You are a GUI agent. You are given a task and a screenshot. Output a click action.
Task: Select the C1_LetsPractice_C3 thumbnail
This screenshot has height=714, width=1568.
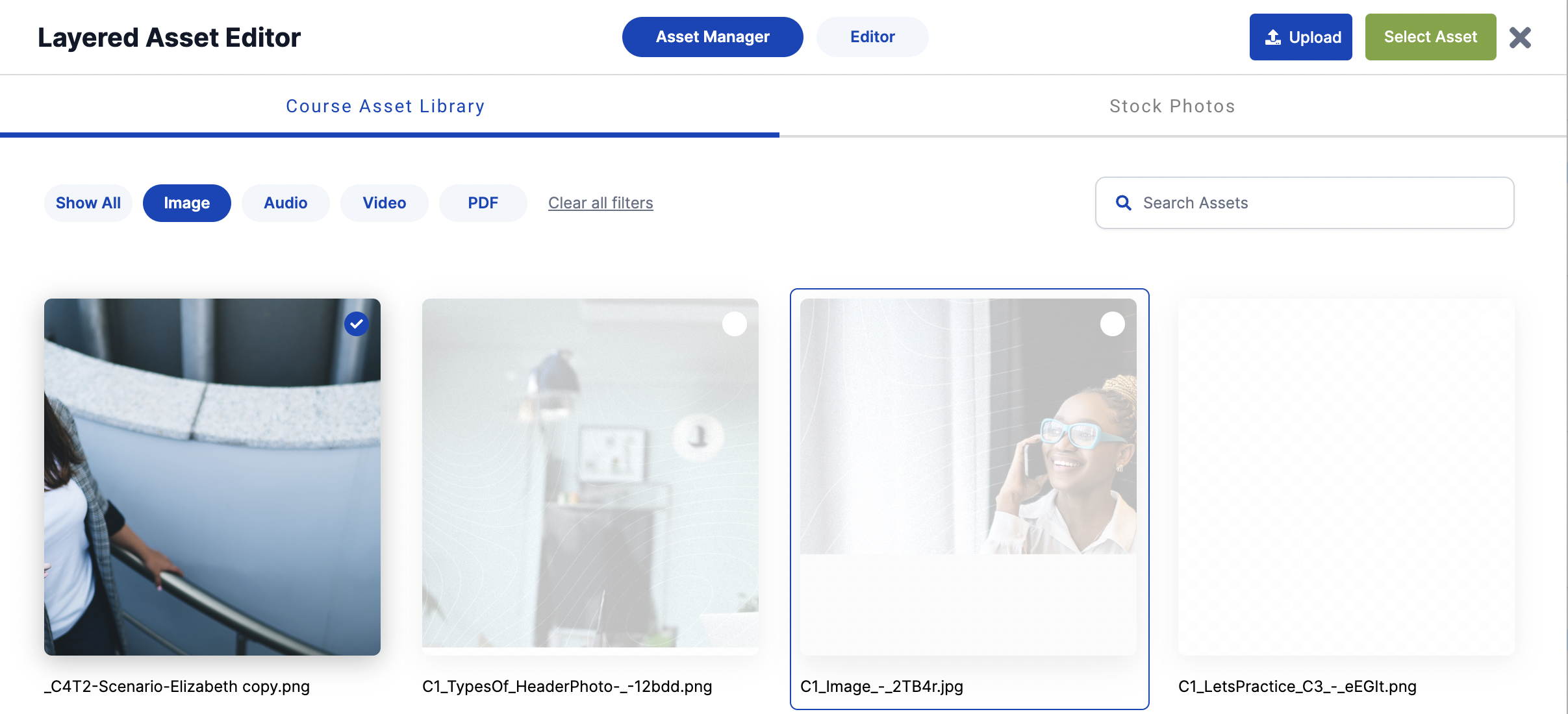pyautogui.click(x=1346, y=477)
